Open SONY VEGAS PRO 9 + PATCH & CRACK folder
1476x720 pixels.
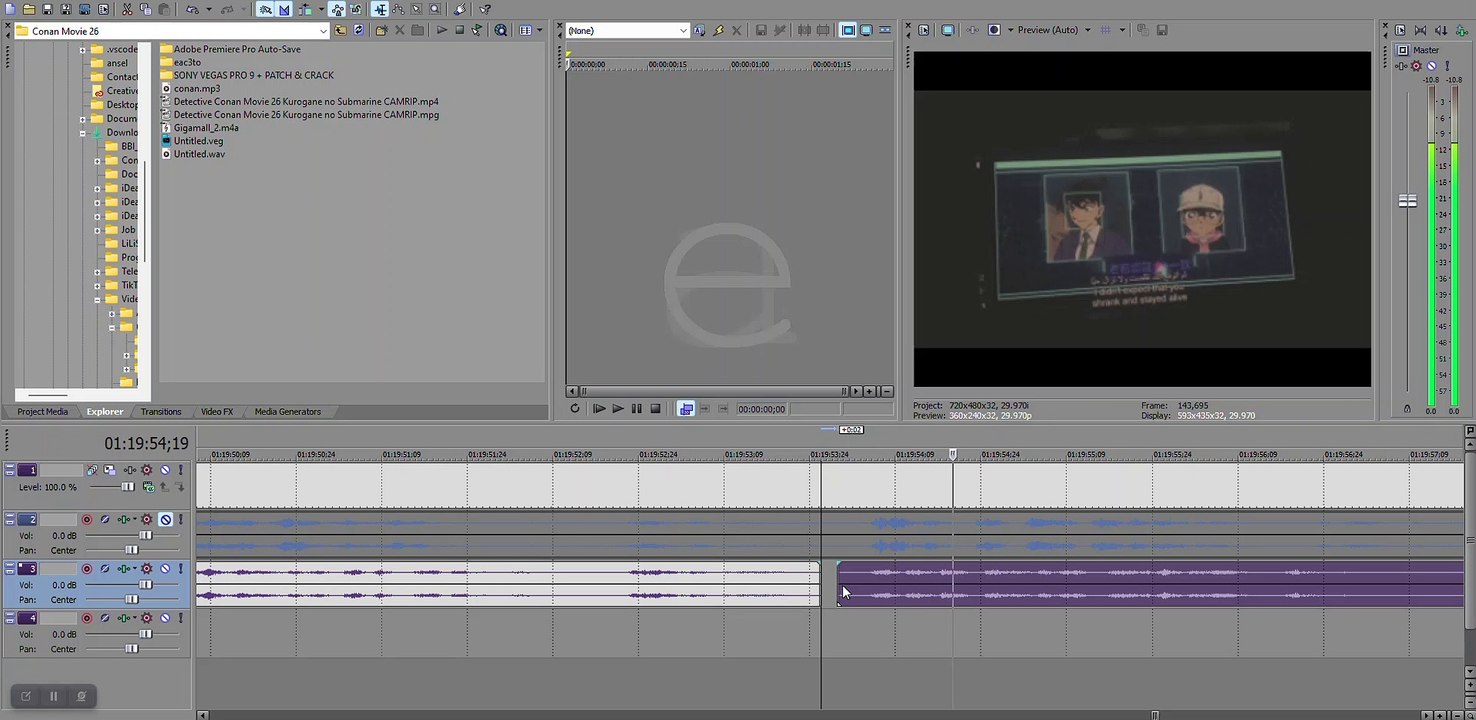[x=253, y=75]
